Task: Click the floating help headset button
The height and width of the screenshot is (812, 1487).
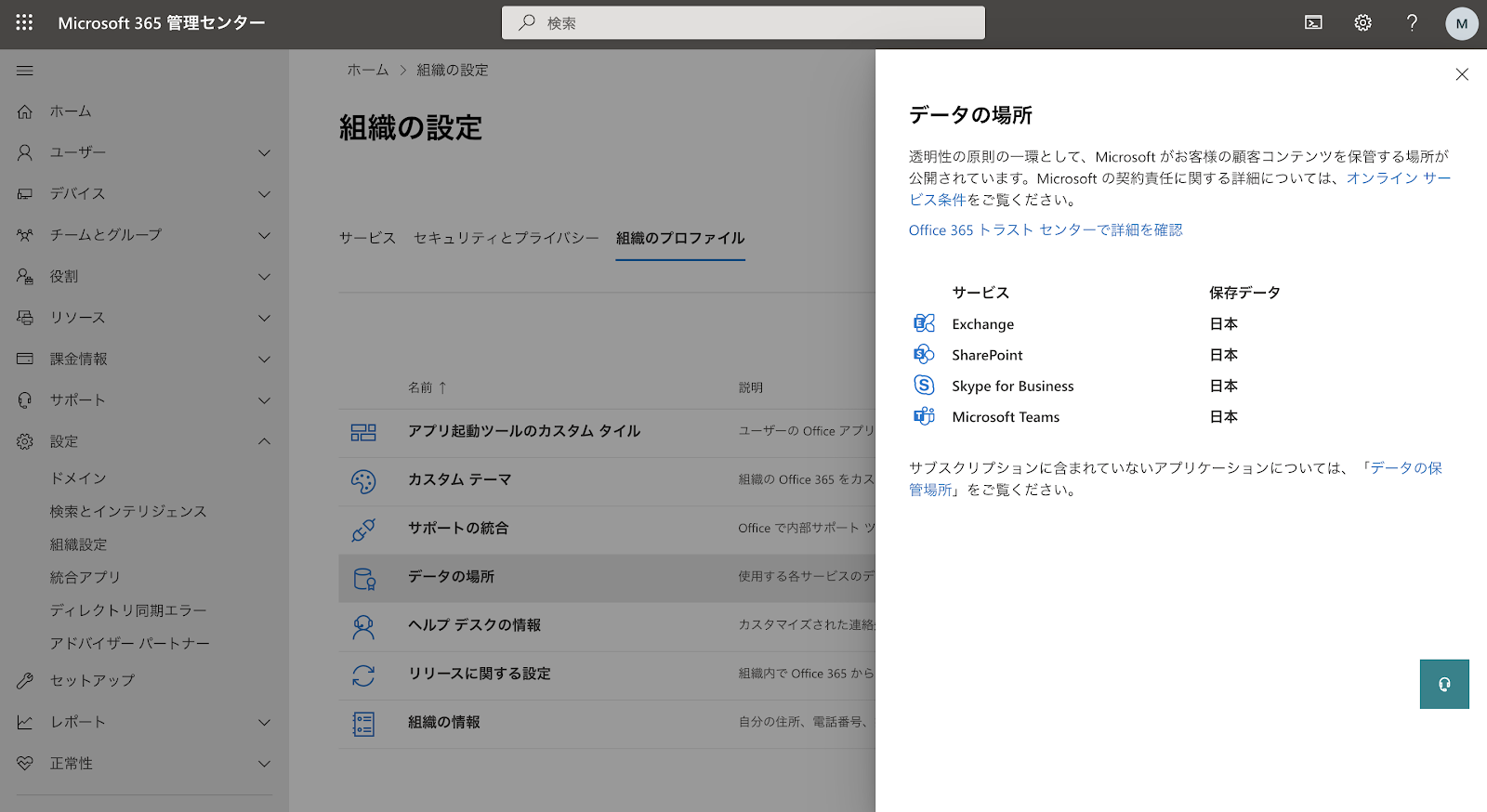Action: click(x=1444, y=684)
